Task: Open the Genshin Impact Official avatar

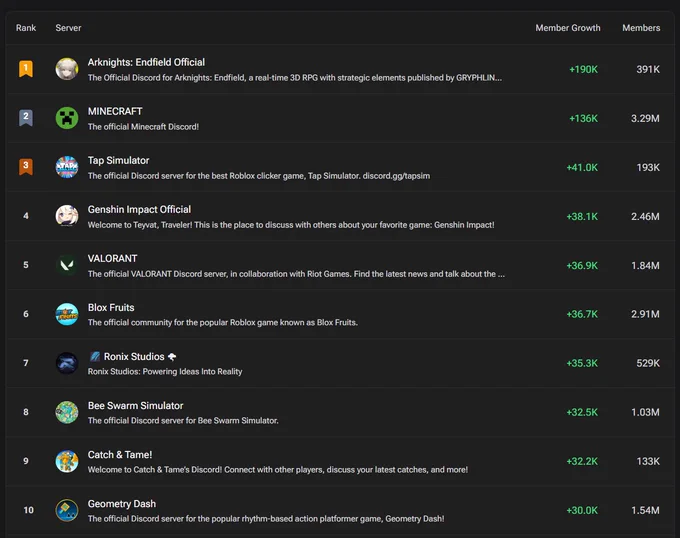Action: 67,216
